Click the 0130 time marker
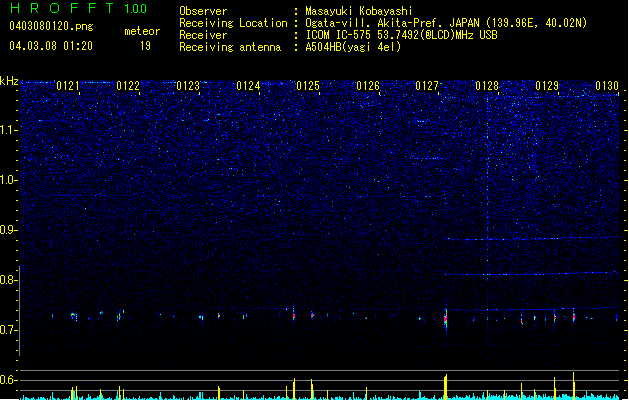Viewport: 629px width, 400px height. point(607,86)
